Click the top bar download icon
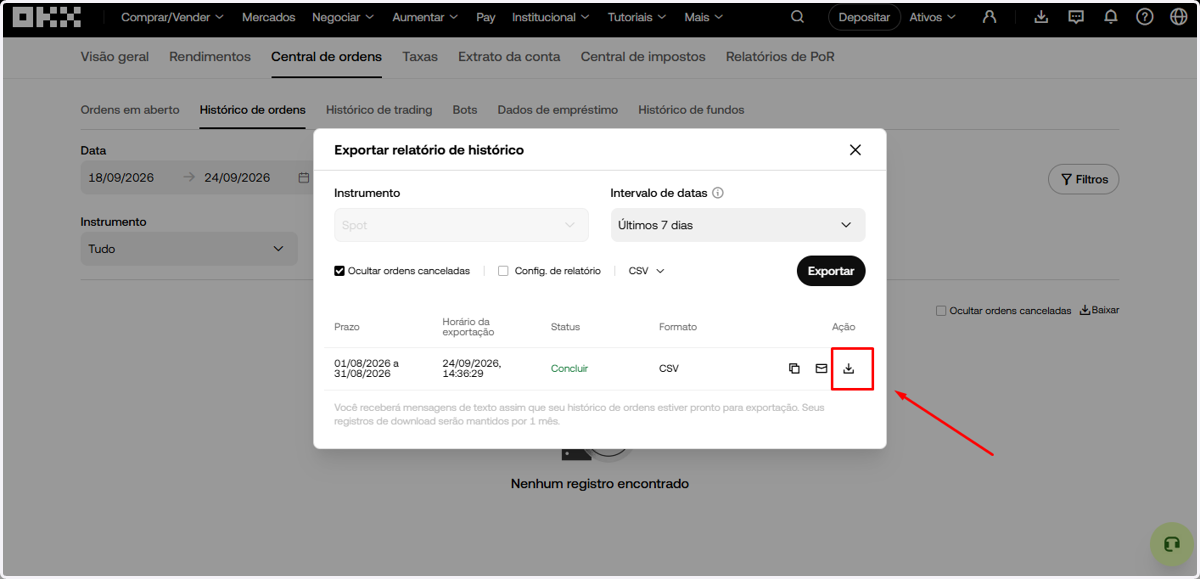The image size is (1200, 579). click(x=1041, y=17)
